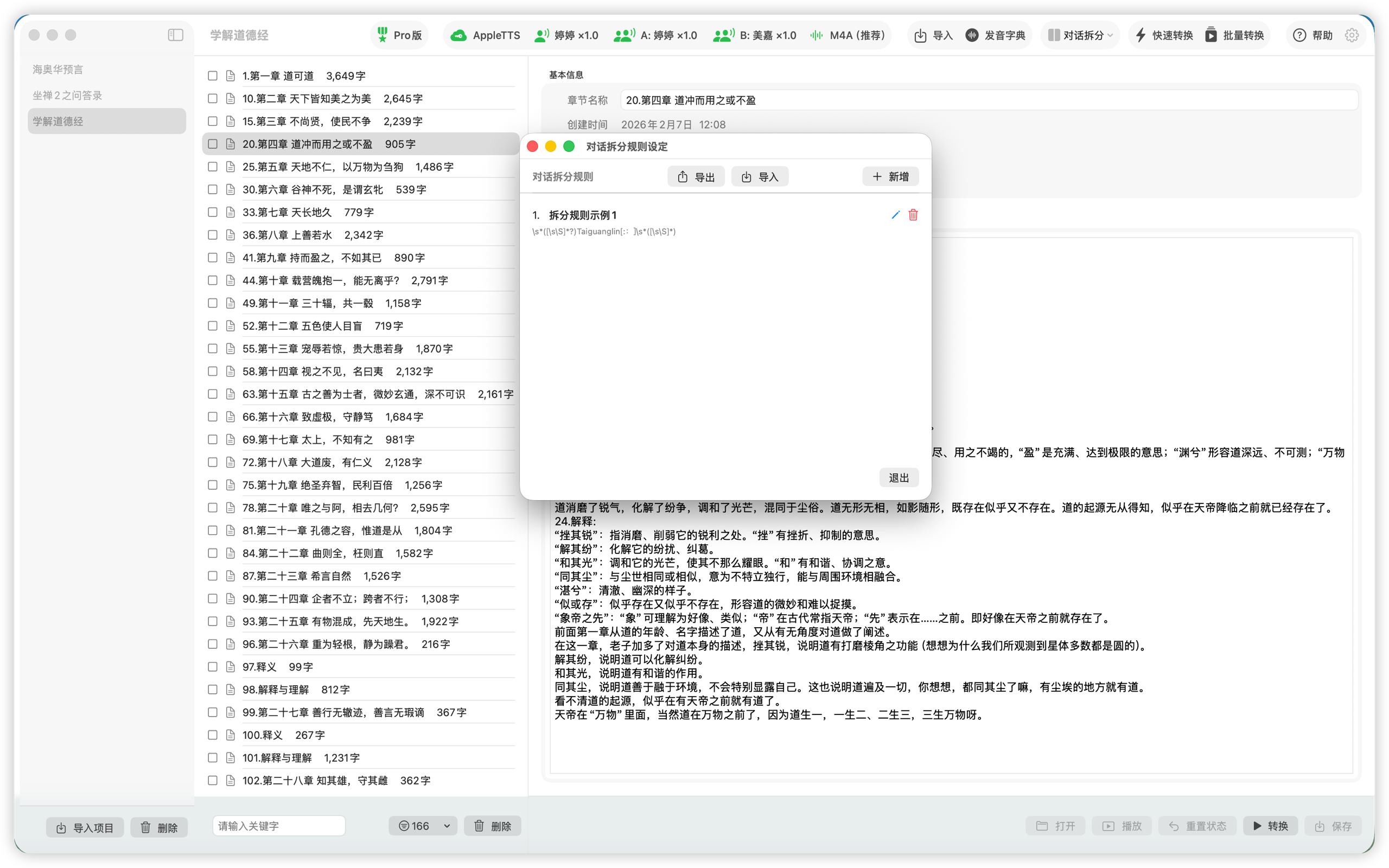Viewport: 1389px width, 868px height.
Task: Select the 海奥华预言 project
Action: pos(107,69)
